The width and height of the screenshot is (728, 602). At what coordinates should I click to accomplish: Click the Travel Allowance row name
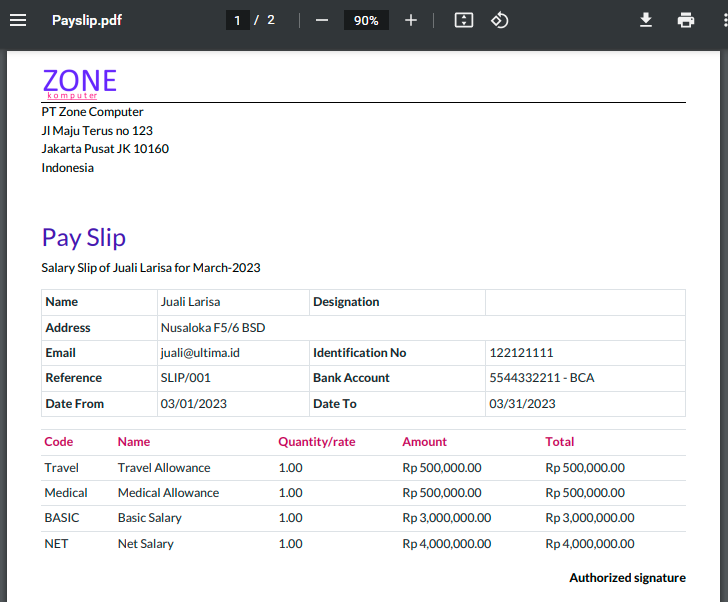(164, 468)
